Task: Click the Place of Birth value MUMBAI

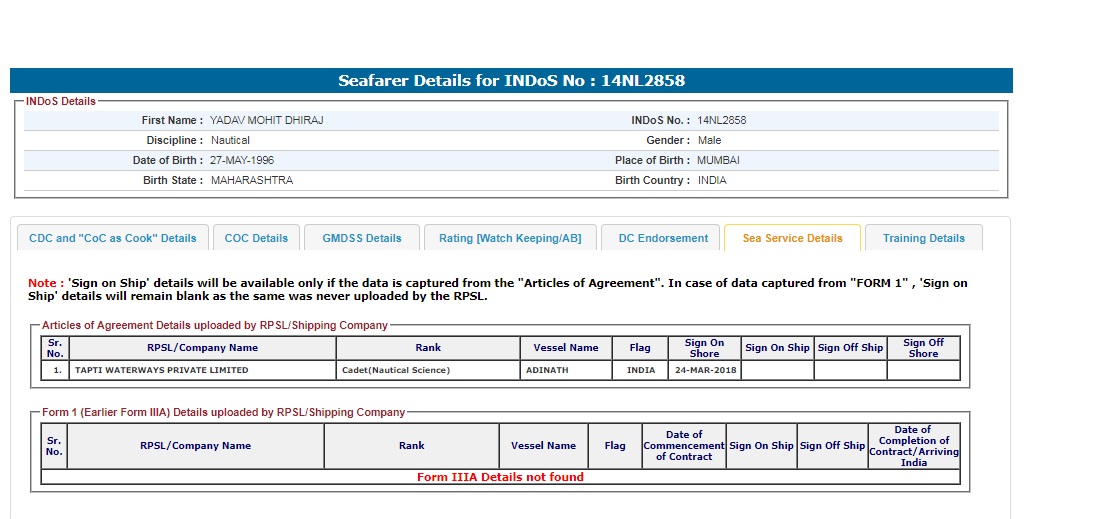Action: (718, 160)
